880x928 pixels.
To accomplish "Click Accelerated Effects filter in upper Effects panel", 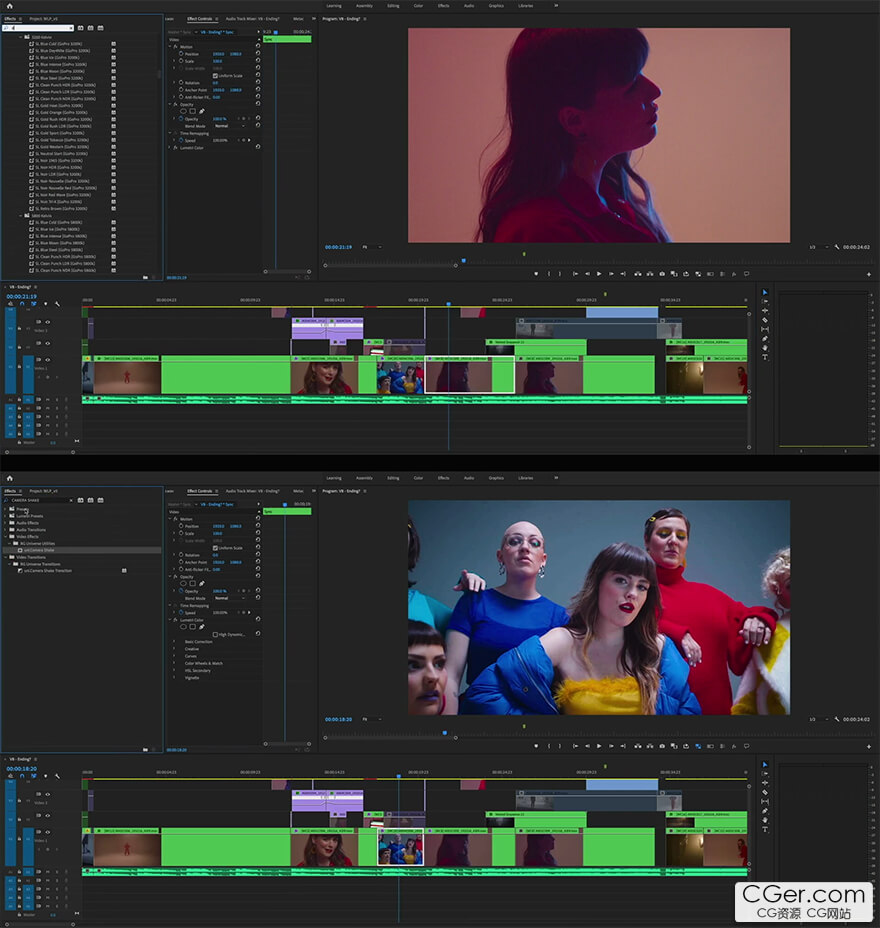I will click(80, 28).
